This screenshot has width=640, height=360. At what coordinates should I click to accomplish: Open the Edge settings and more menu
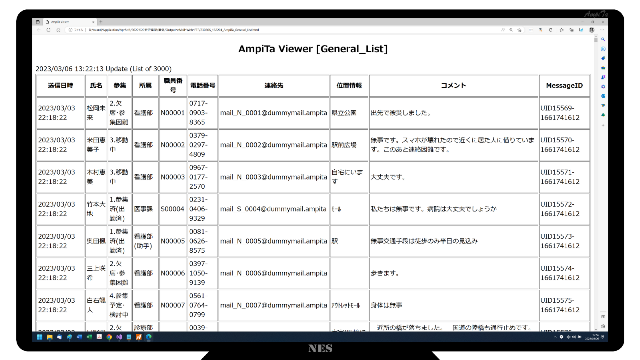[602, 30]
